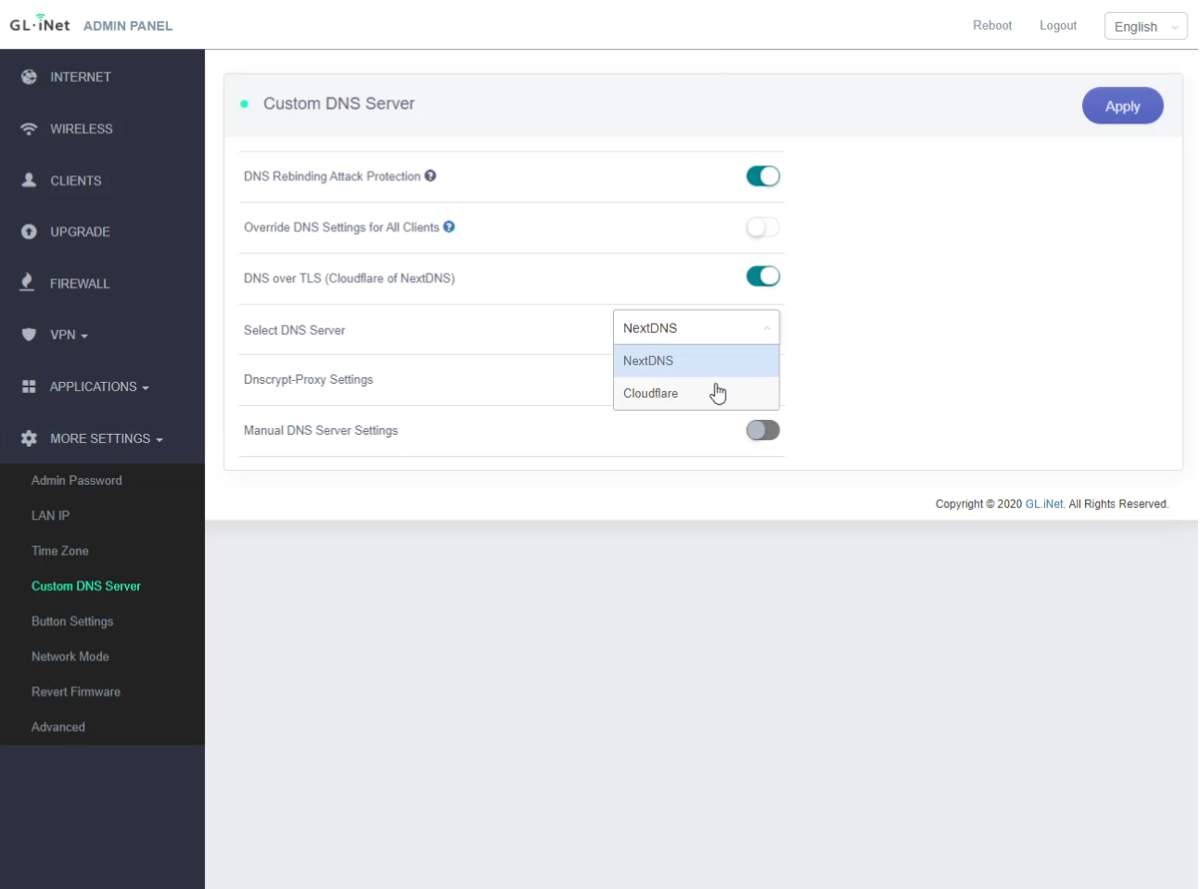Enable Manual DNS Server Settings toggle
Viewport: 1200px width, 889px height.
coord(763,430)
